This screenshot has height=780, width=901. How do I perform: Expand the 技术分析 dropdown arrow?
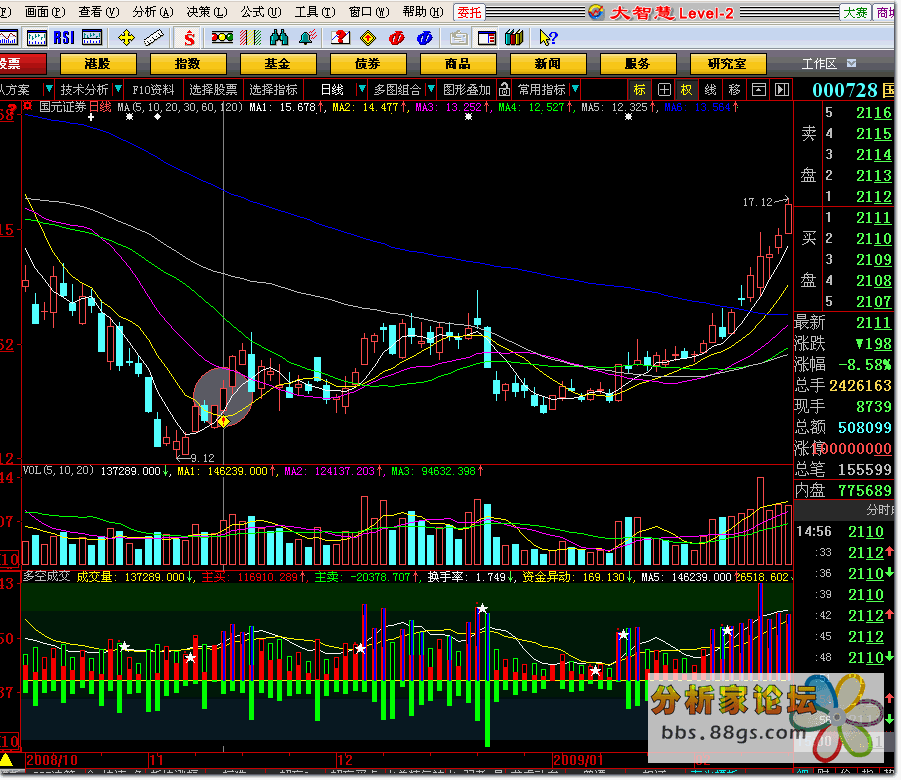[118, 89]
